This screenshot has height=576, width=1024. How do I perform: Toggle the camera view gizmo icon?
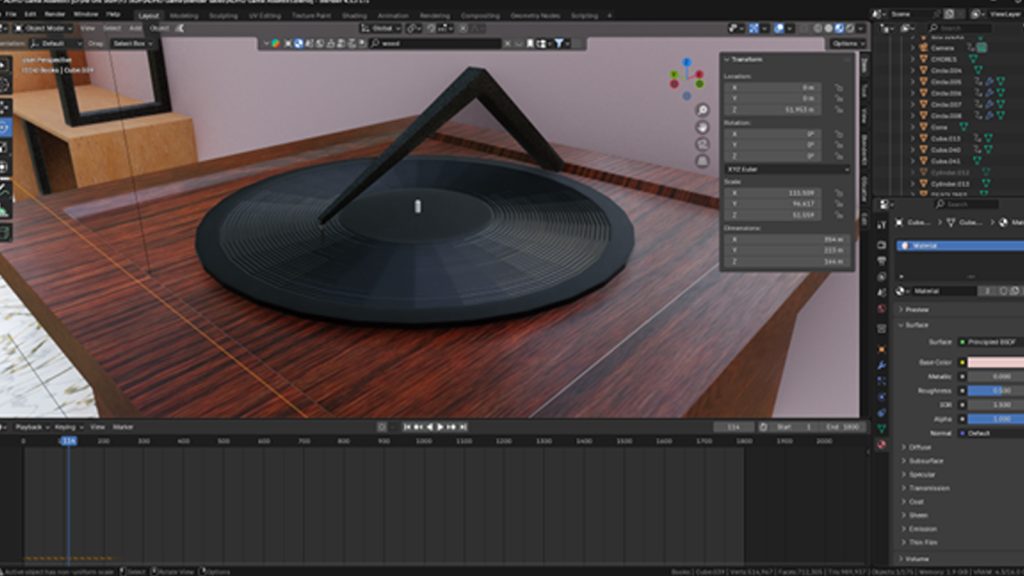[702, 144]
